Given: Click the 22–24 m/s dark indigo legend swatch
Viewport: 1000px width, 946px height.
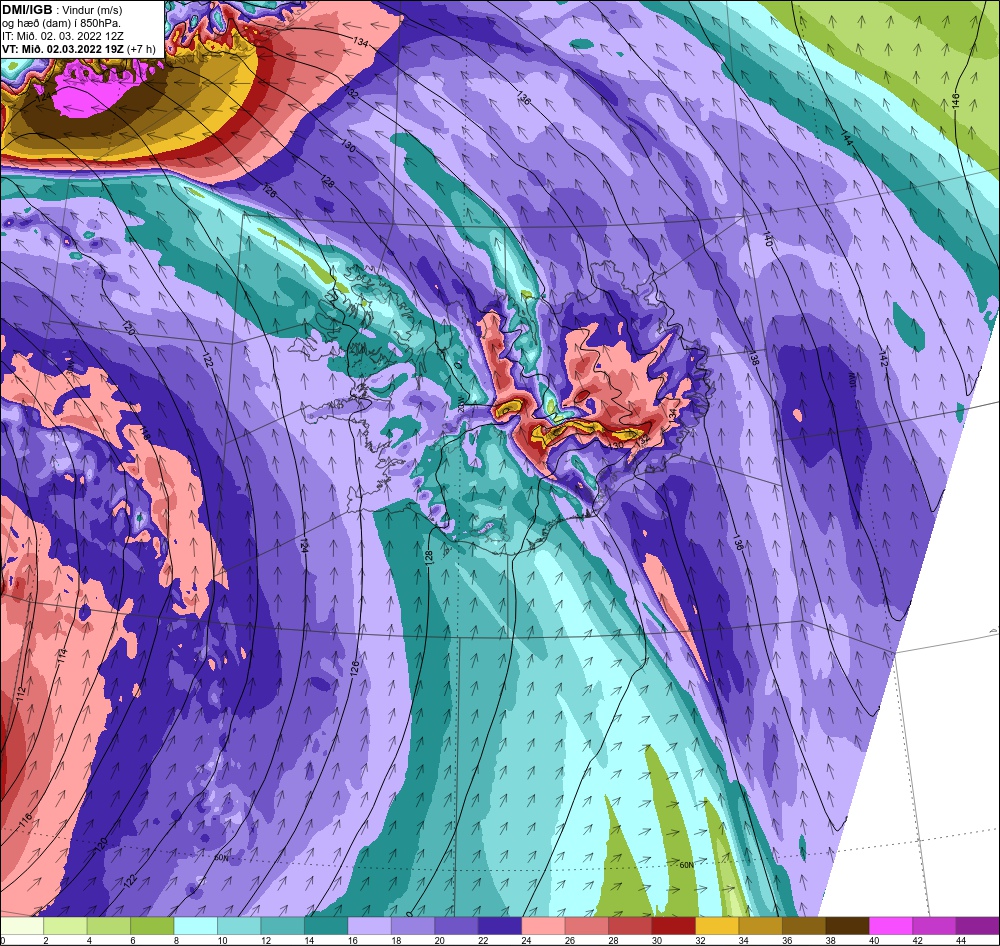Looking at the screenshot, I should pyautogui.click(x=499, y=926).
